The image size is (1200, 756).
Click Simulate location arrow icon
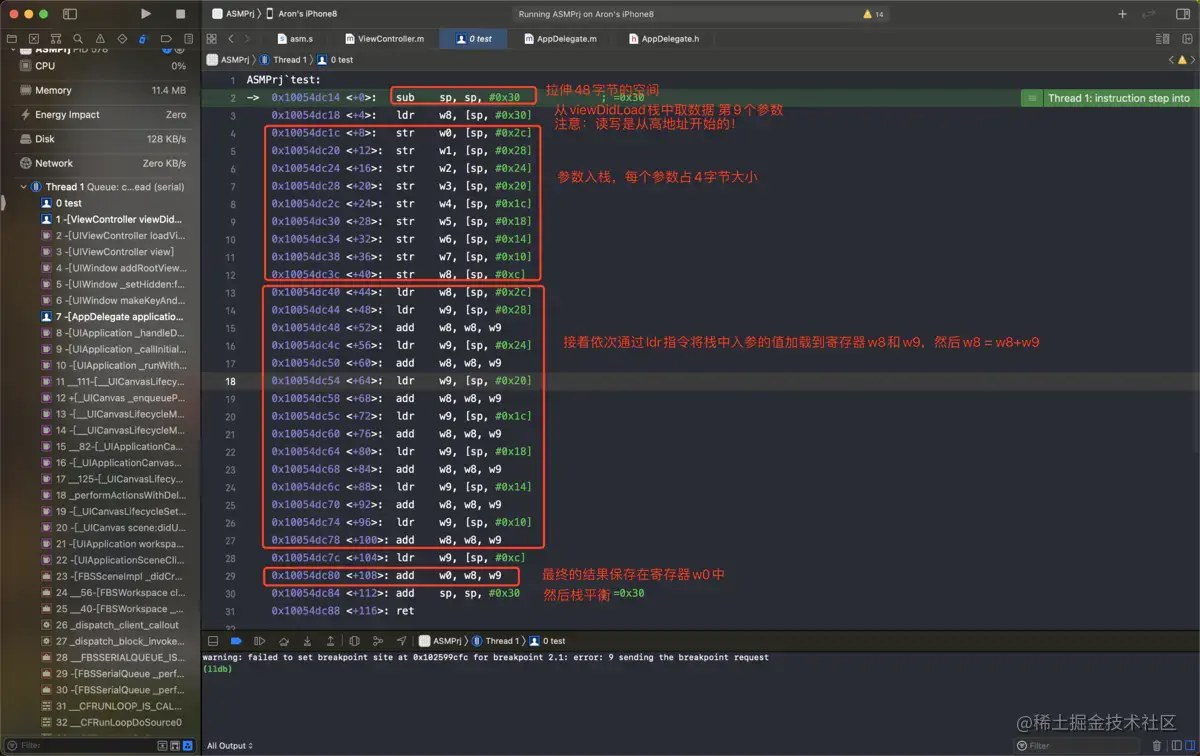tap(401, 641)
